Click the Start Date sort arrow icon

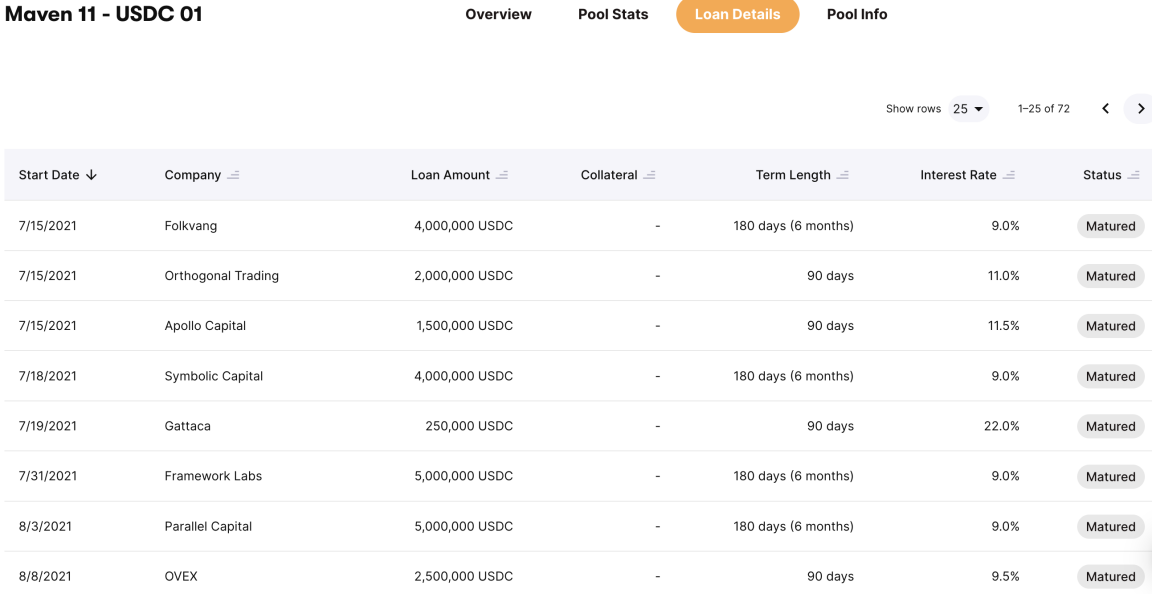pos(91,175)
